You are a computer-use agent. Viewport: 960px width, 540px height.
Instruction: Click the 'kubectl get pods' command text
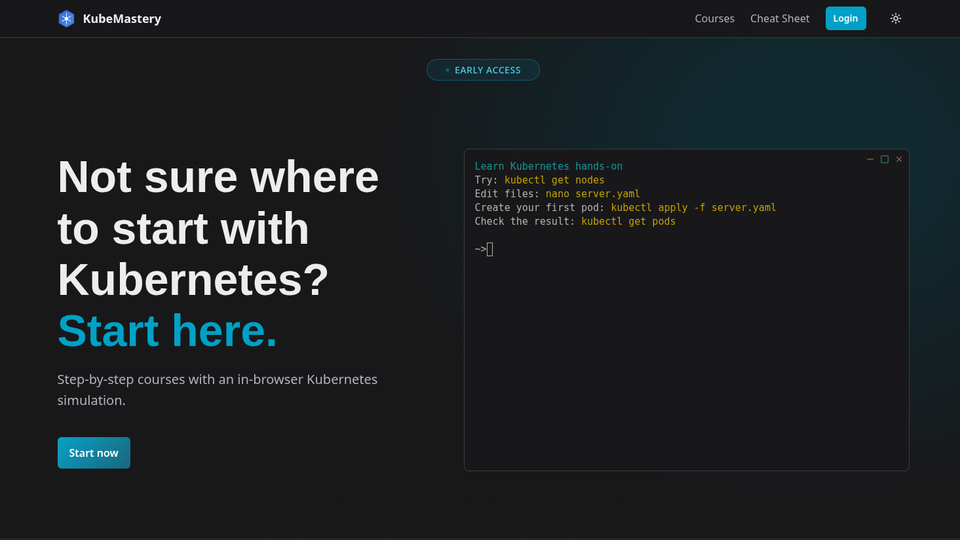pos(628,222)
